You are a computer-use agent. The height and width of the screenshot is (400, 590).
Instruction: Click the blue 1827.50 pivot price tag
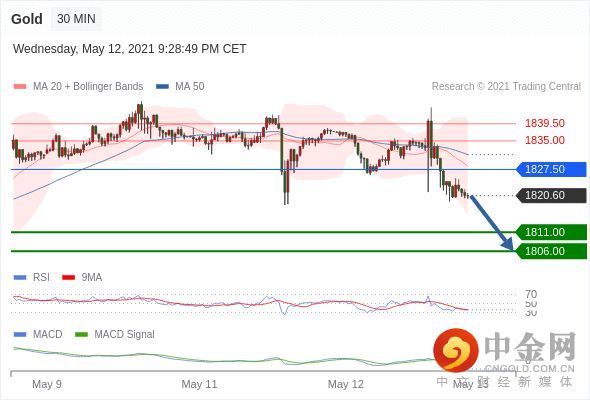click(551, 169)
